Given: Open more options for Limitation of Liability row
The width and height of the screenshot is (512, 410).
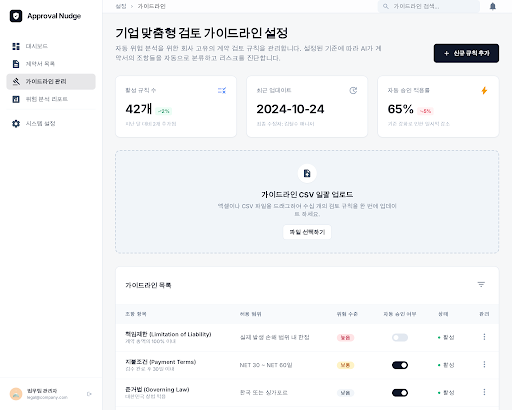Looking at the screenshot, I should coord(484,337).
